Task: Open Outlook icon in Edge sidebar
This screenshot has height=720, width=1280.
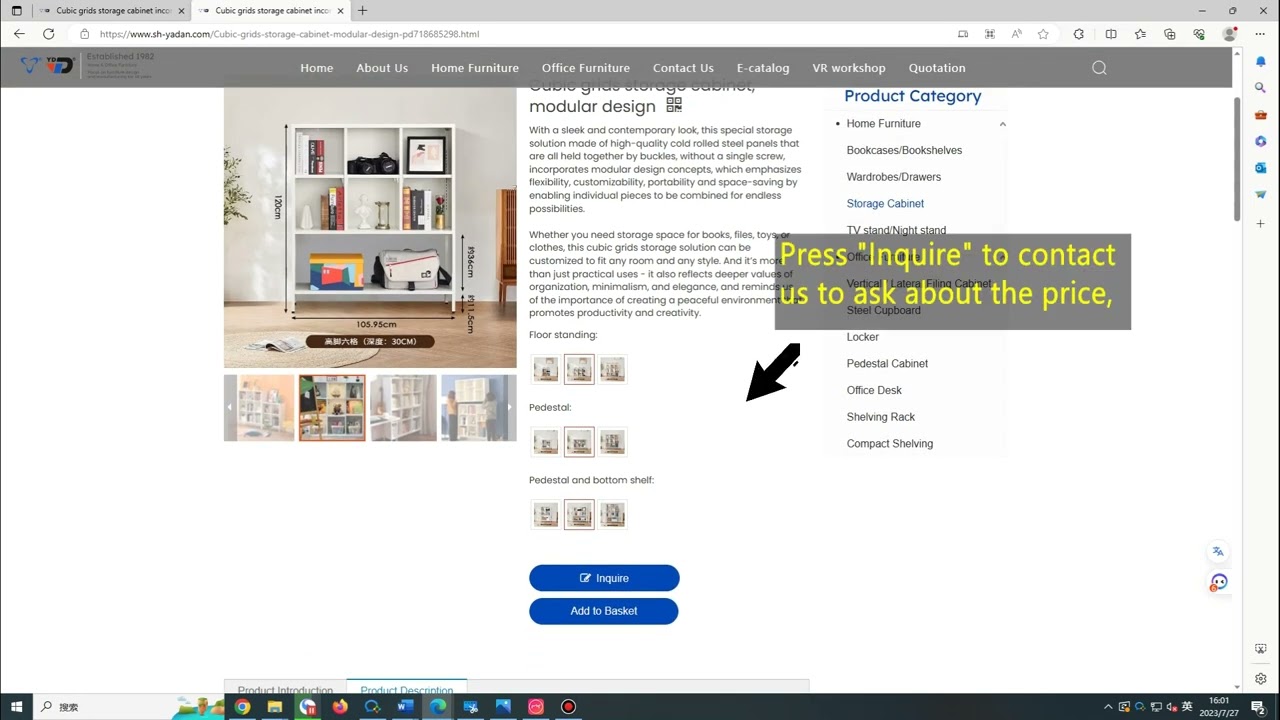Action: pos(1261,168)
